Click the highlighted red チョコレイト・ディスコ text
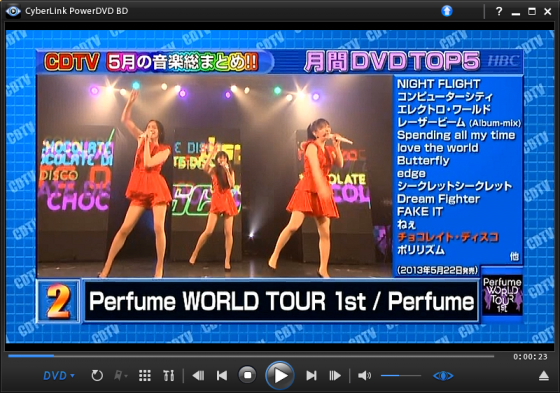The height and width of the screenshot is (393, 560). tap(448, 237)
